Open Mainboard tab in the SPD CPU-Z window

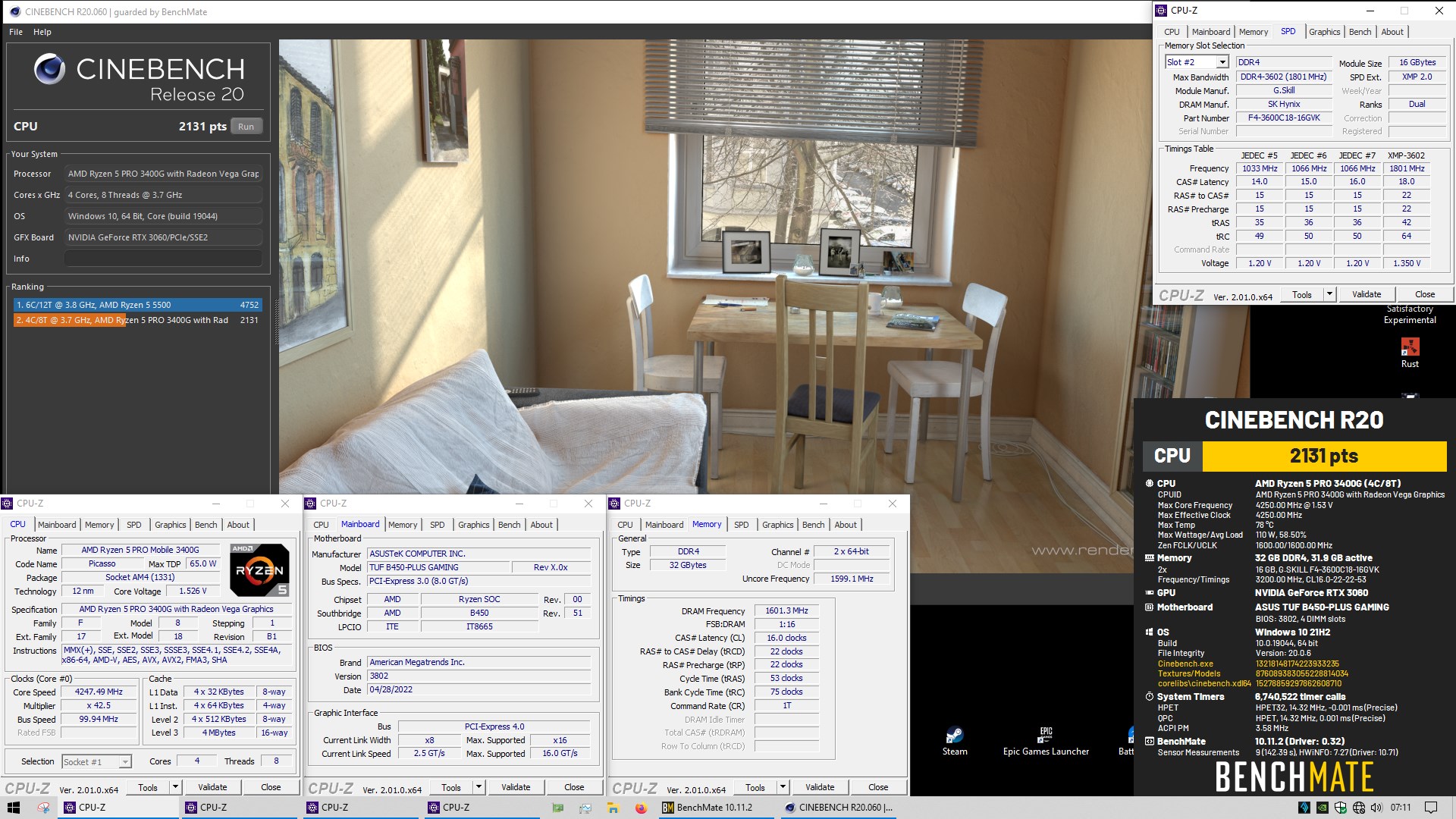pos(1211,32)
